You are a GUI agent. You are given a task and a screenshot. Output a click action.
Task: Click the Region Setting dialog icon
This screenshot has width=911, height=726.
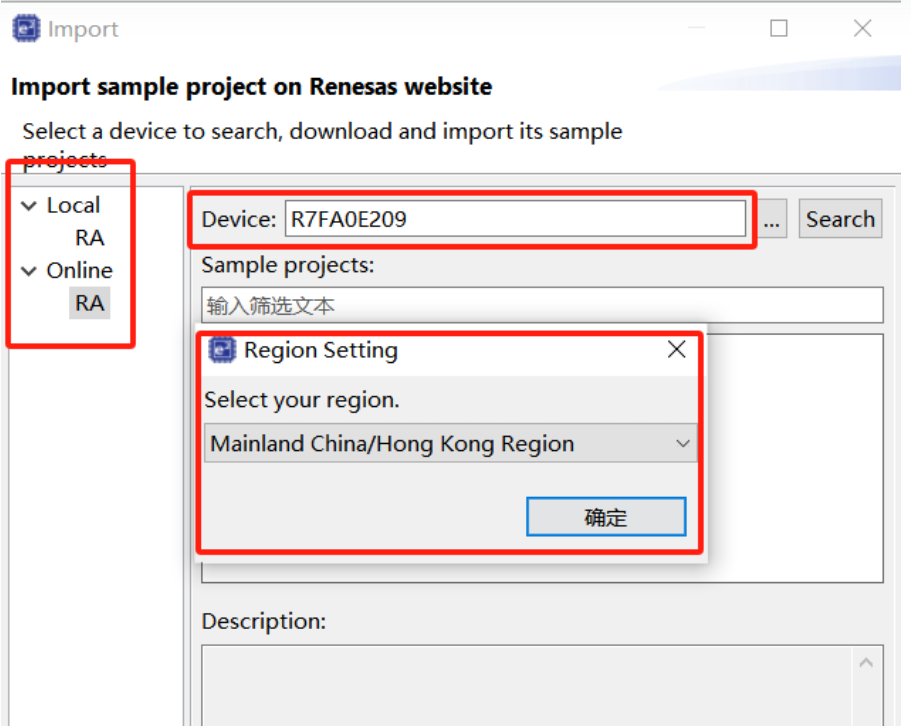coord(222,350)
